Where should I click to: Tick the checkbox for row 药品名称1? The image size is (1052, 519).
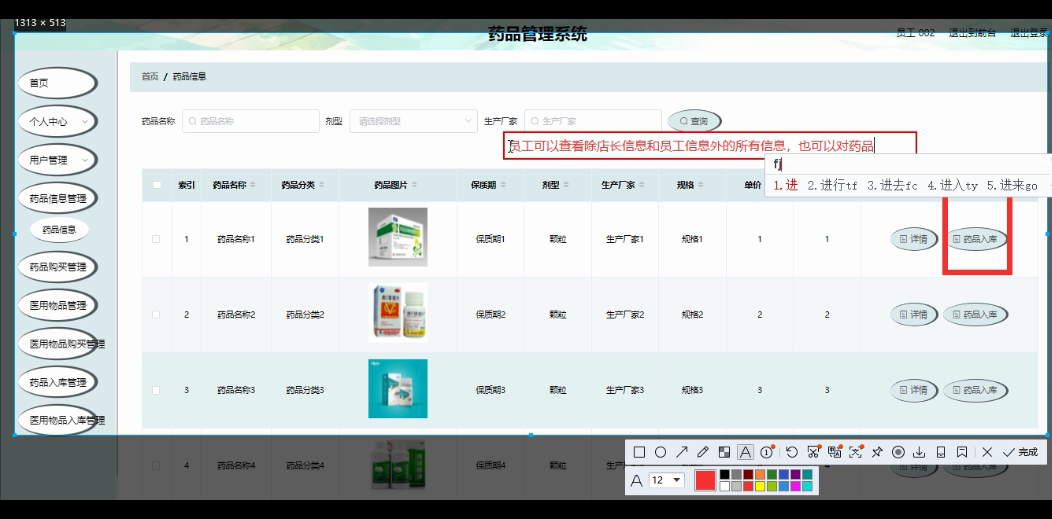pyautogui.click(x=156, y=239)
